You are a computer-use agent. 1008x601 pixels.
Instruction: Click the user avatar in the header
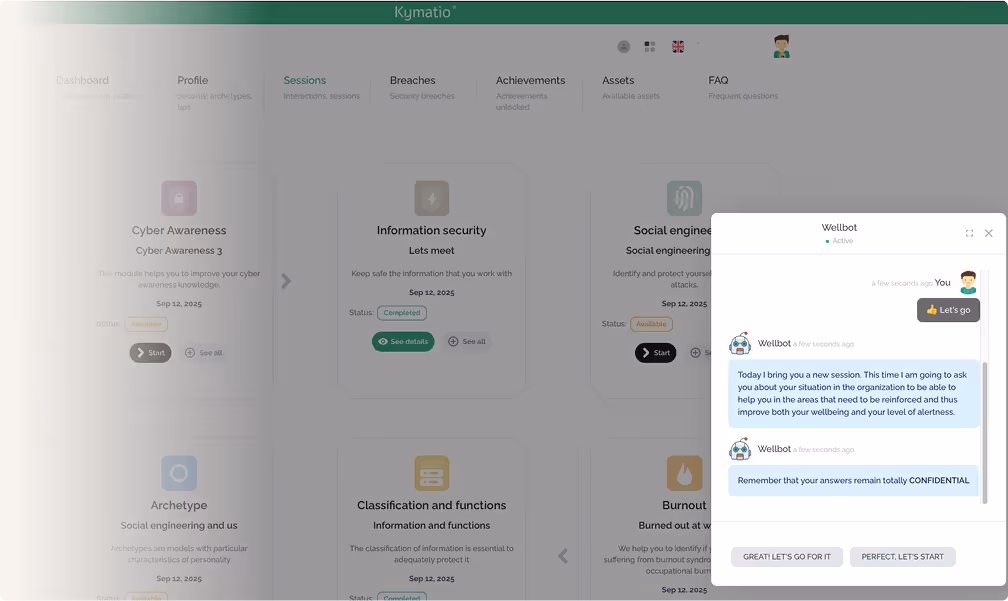(x=782, y=46)
